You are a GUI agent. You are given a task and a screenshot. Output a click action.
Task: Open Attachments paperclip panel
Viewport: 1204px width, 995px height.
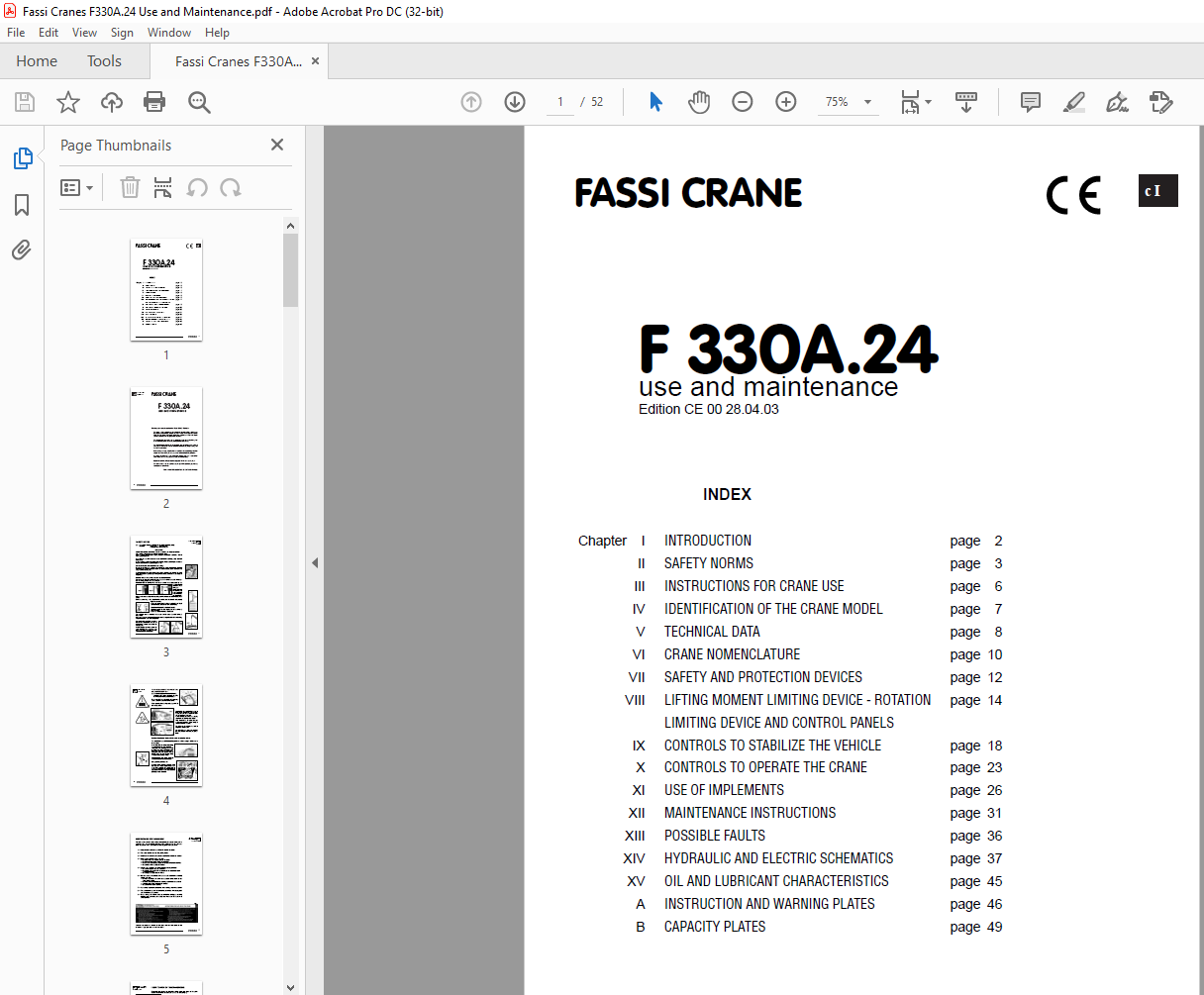coord(22,250)
